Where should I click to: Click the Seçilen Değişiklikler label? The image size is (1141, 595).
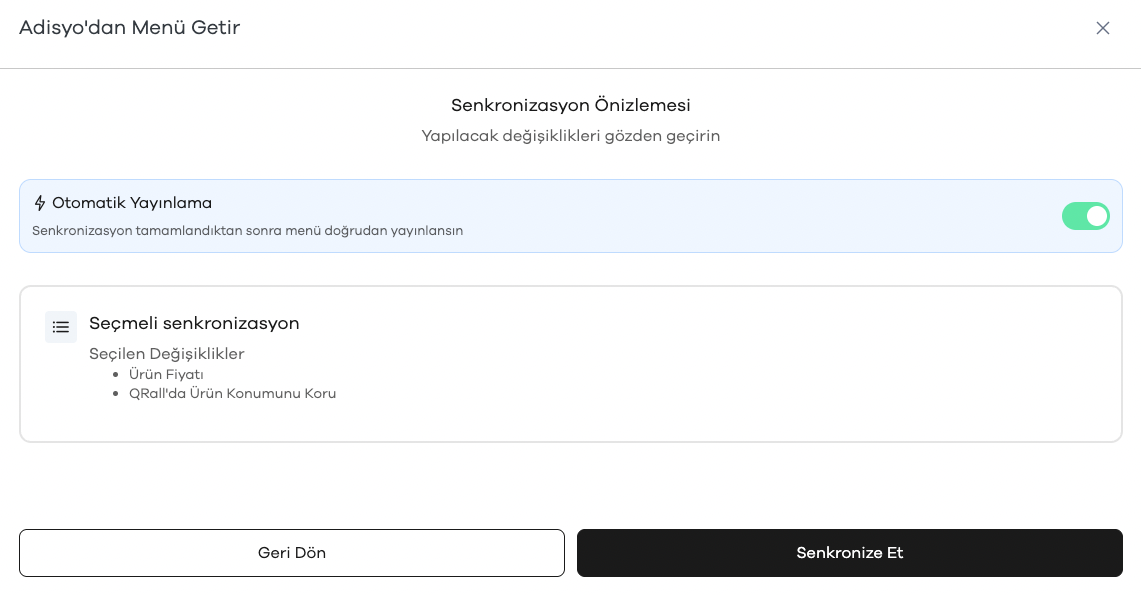click(167, 354)
